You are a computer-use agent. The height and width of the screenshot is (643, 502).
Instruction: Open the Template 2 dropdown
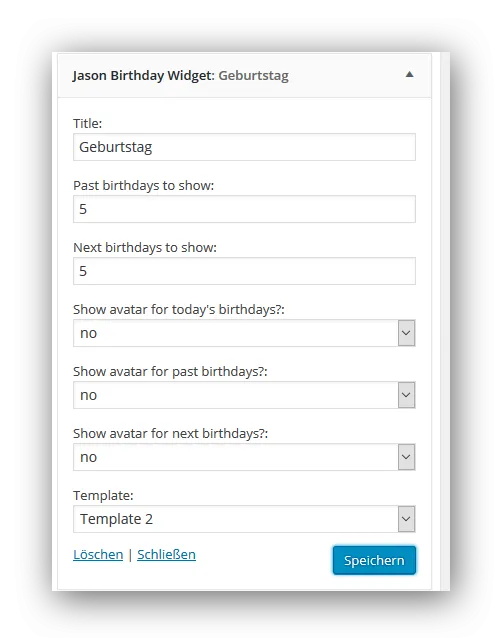point(244,519)
